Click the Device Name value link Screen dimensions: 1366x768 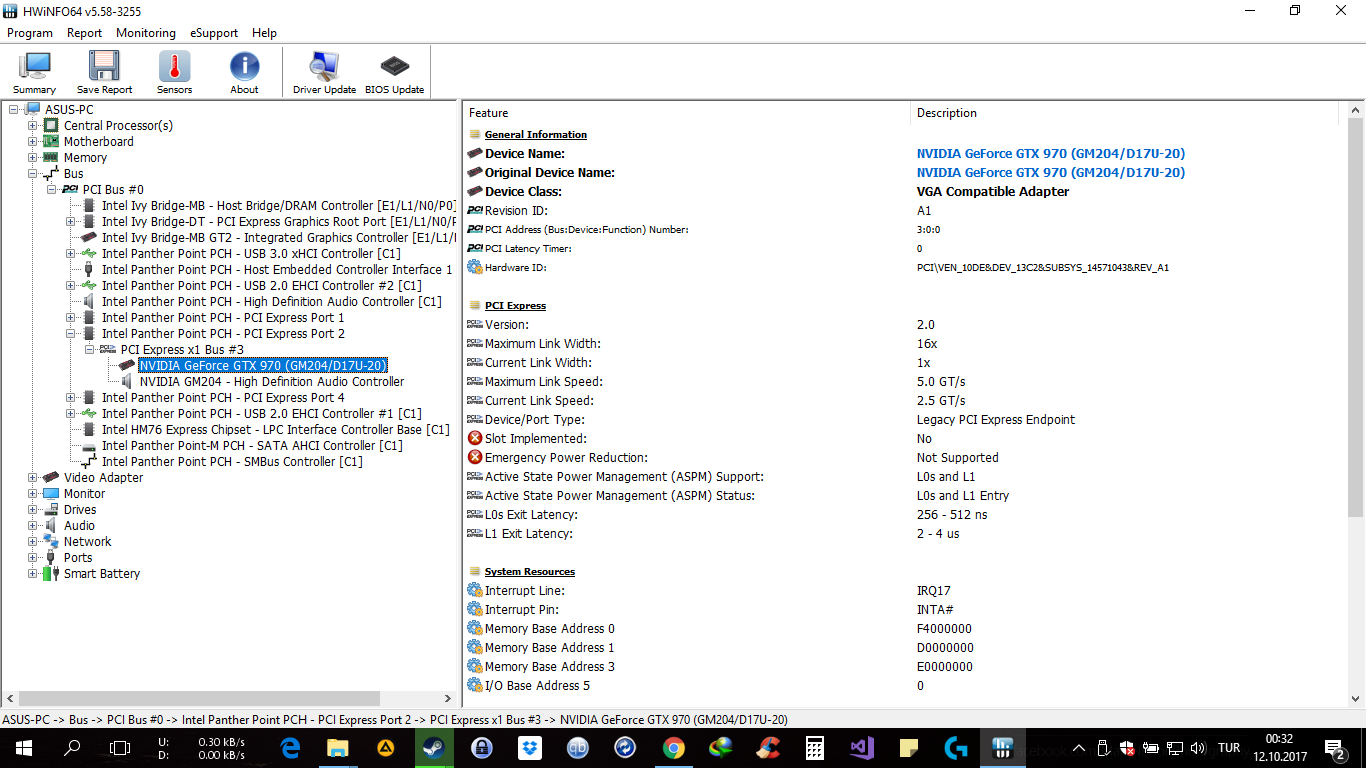(1051, 154)
